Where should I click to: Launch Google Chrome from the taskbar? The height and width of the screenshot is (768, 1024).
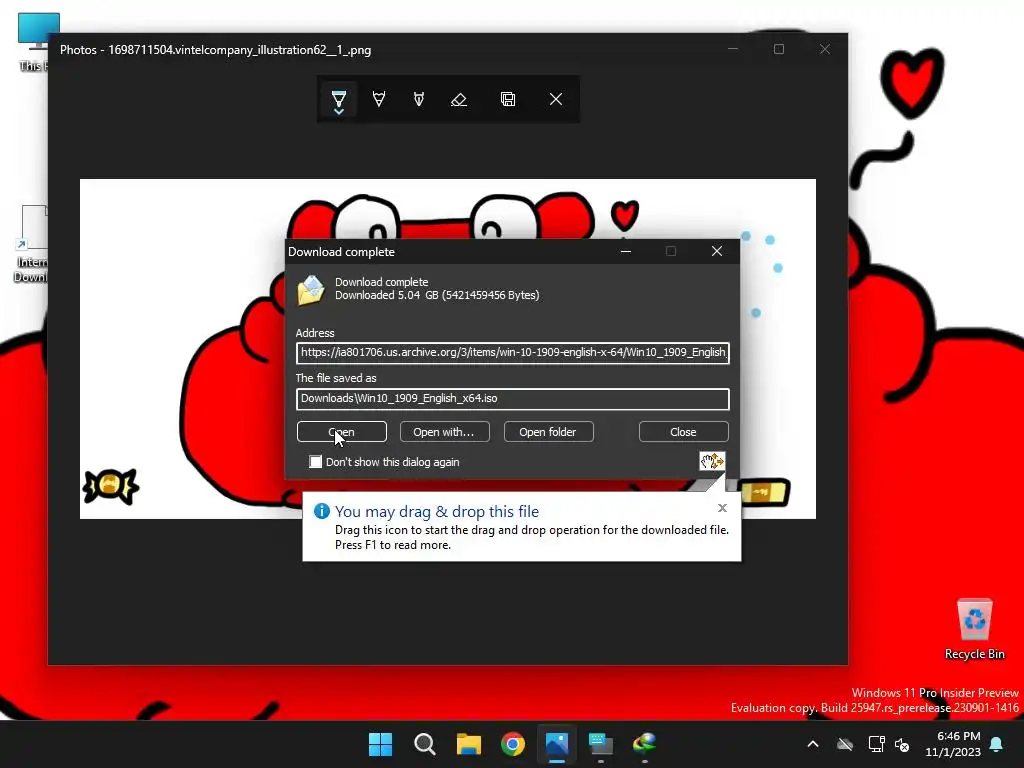(513, 744)
